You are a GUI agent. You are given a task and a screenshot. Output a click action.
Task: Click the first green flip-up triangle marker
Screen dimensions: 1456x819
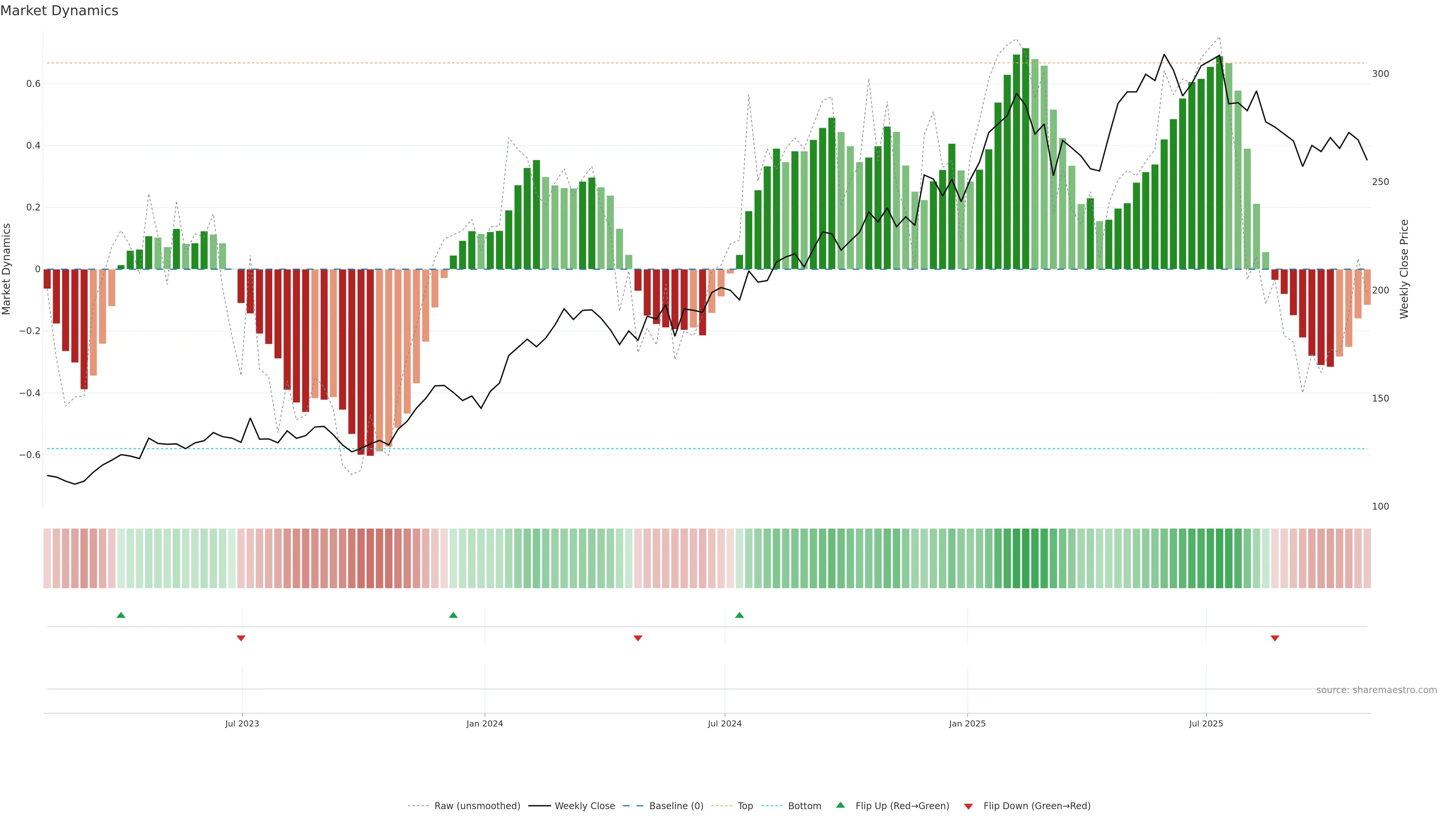121,615
